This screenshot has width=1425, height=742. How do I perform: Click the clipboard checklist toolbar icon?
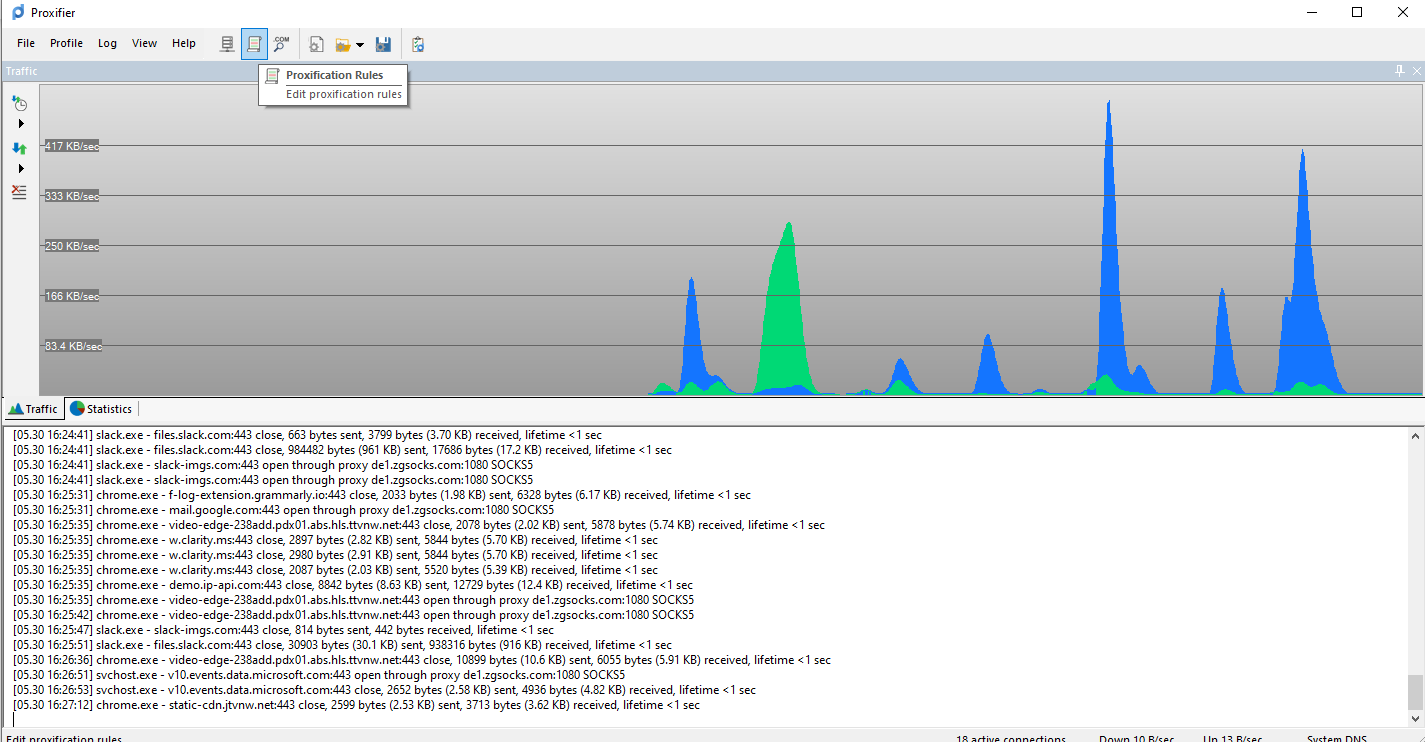click(x=418, y=44)
